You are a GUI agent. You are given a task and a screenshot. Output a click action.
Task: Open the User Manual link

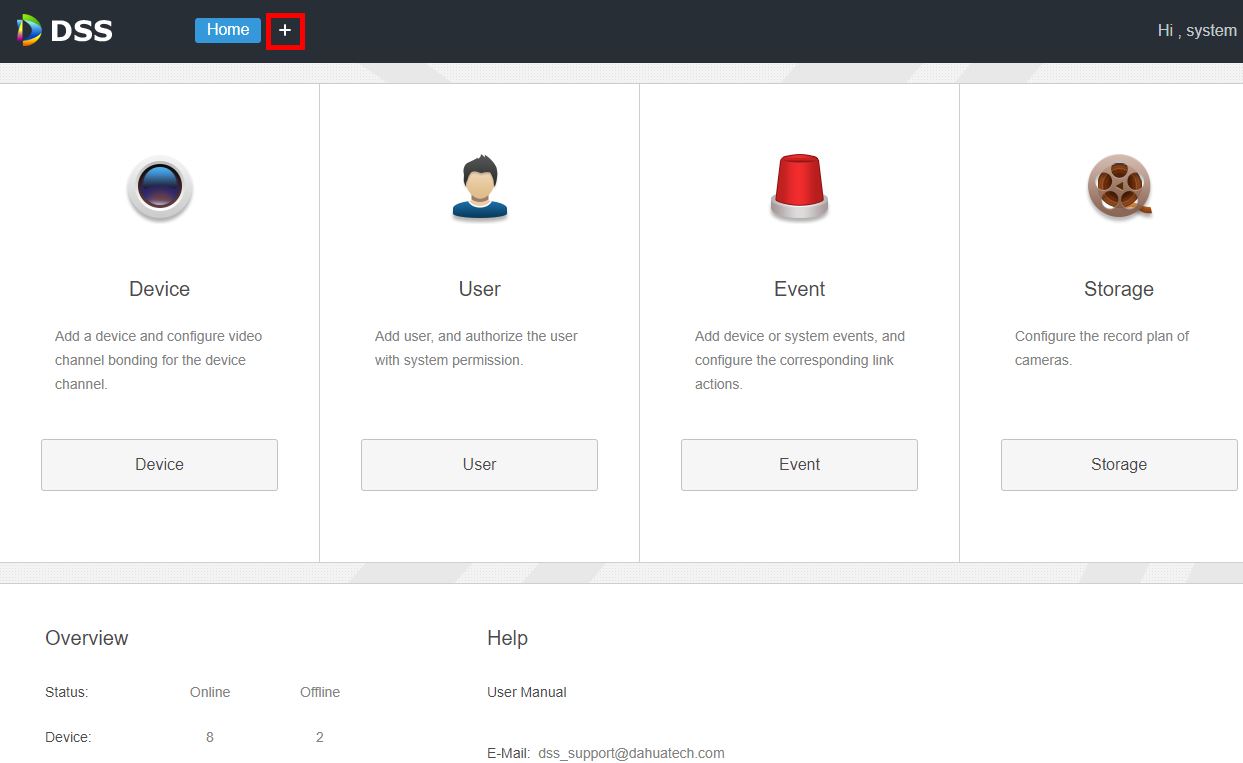[x=526, y=692]
